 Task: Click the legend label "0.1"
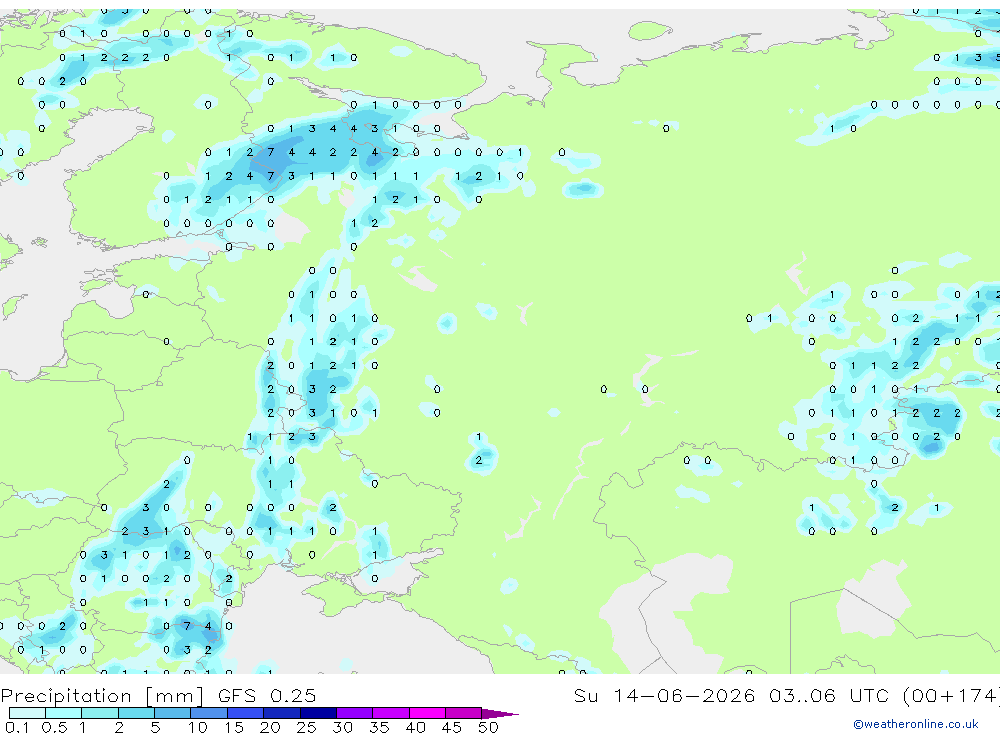pos(17,727)
